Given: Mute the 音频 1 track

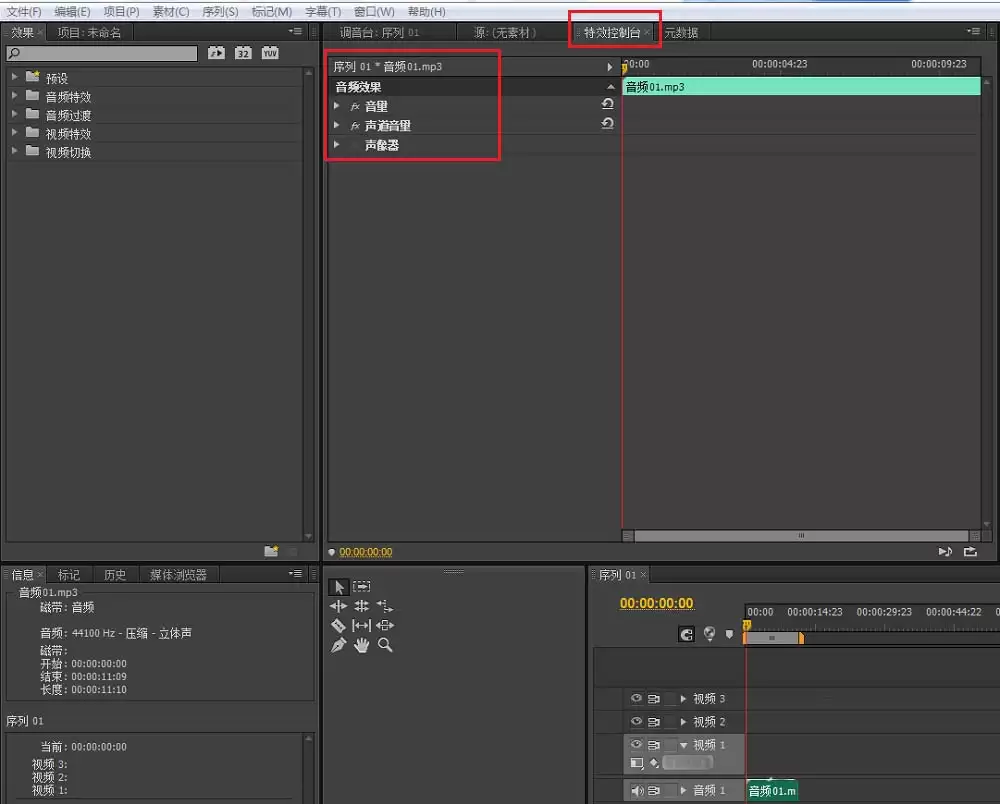Looking at the screenshot, I should pos(638,789).
